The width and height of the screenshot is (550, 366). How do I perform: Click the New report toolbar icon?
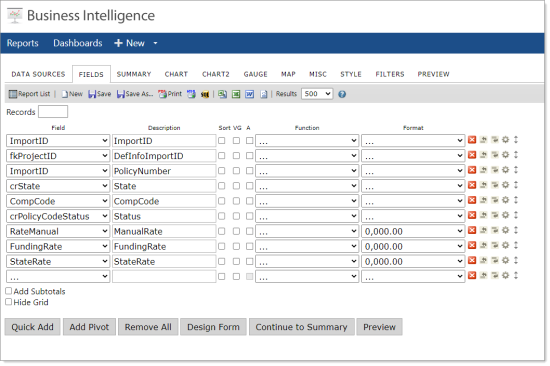click(72, 94)
